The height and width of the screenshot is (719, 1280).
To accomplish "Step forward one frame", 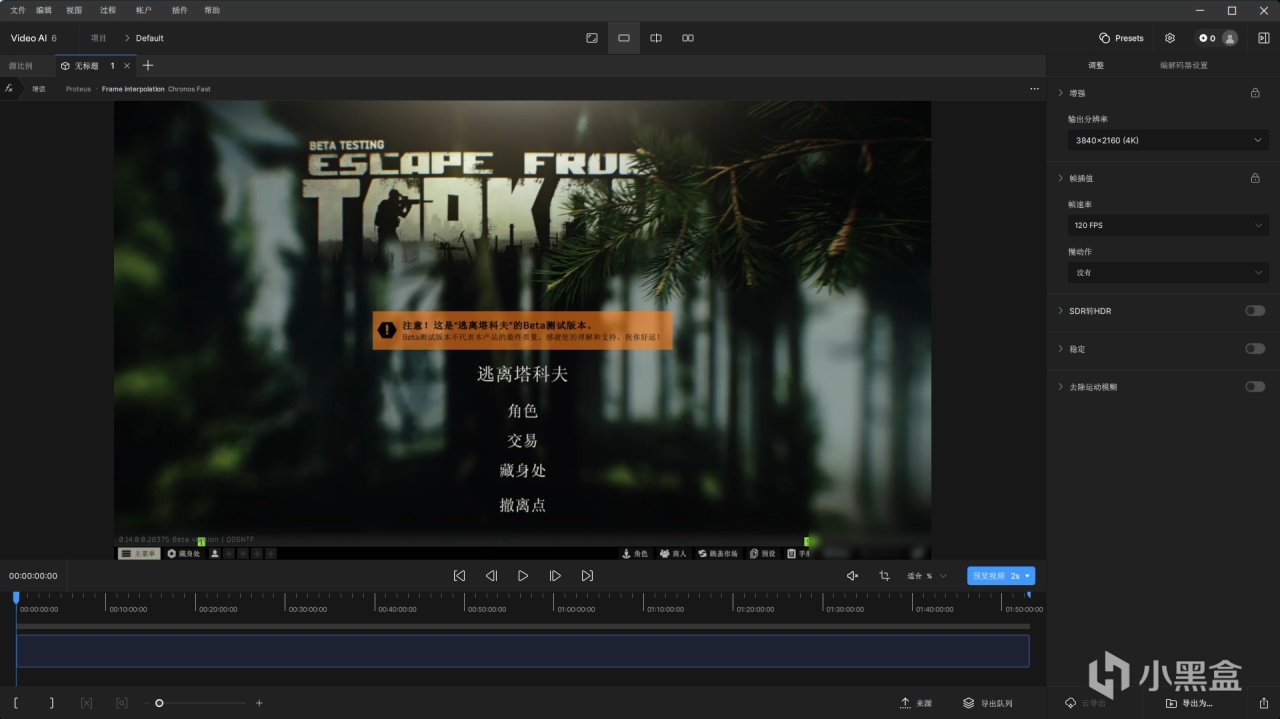I will 555,575.
